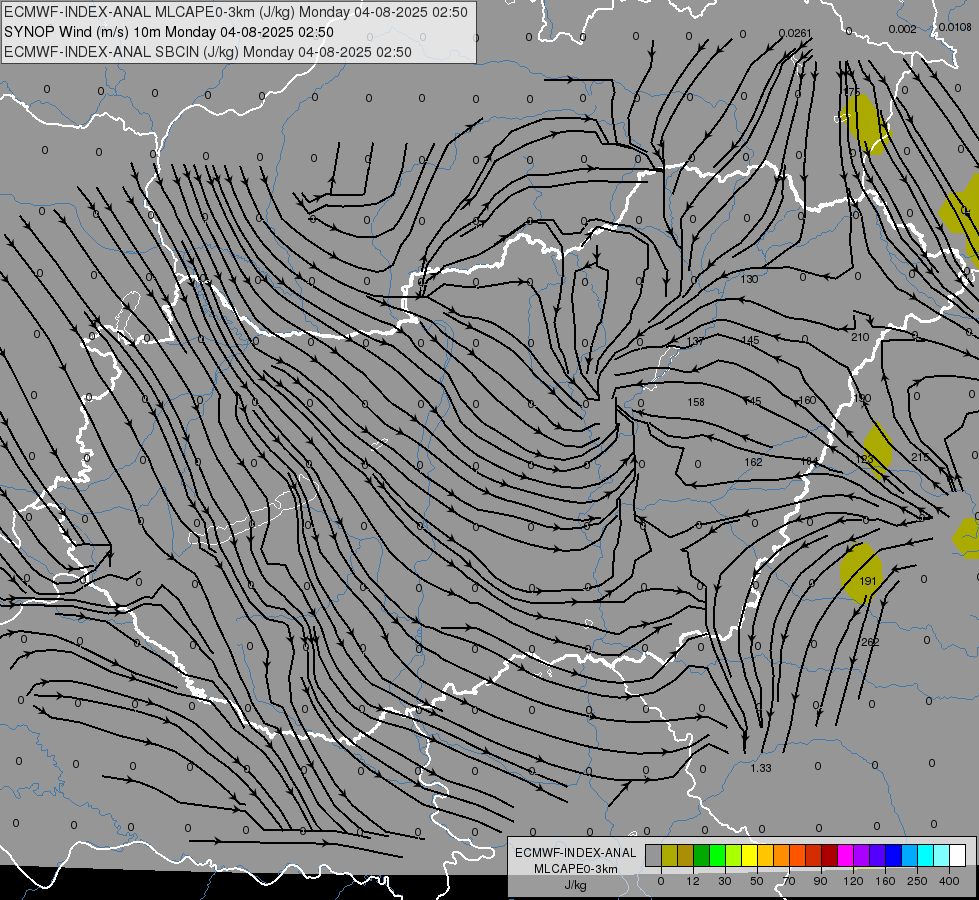The height and width of the screenshot is (900, 979).
Task: Pick the pure blue swatch at legend value 160
Action: [893, 855]
